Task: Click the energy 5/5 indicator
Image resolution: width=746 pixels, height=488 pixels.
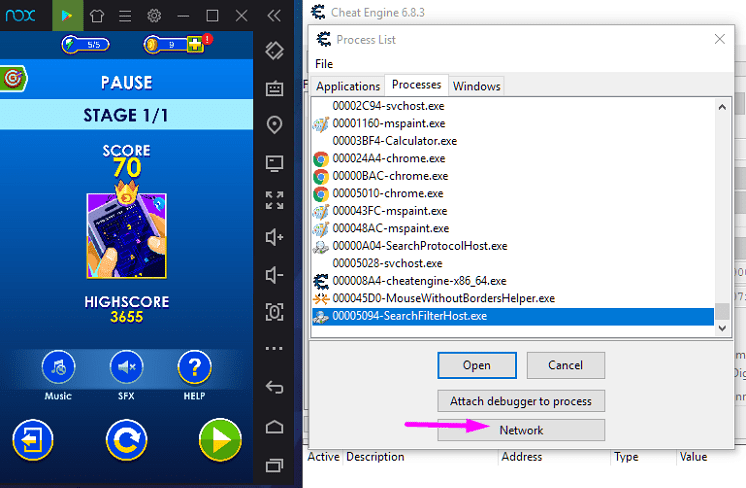Action: 86,45
